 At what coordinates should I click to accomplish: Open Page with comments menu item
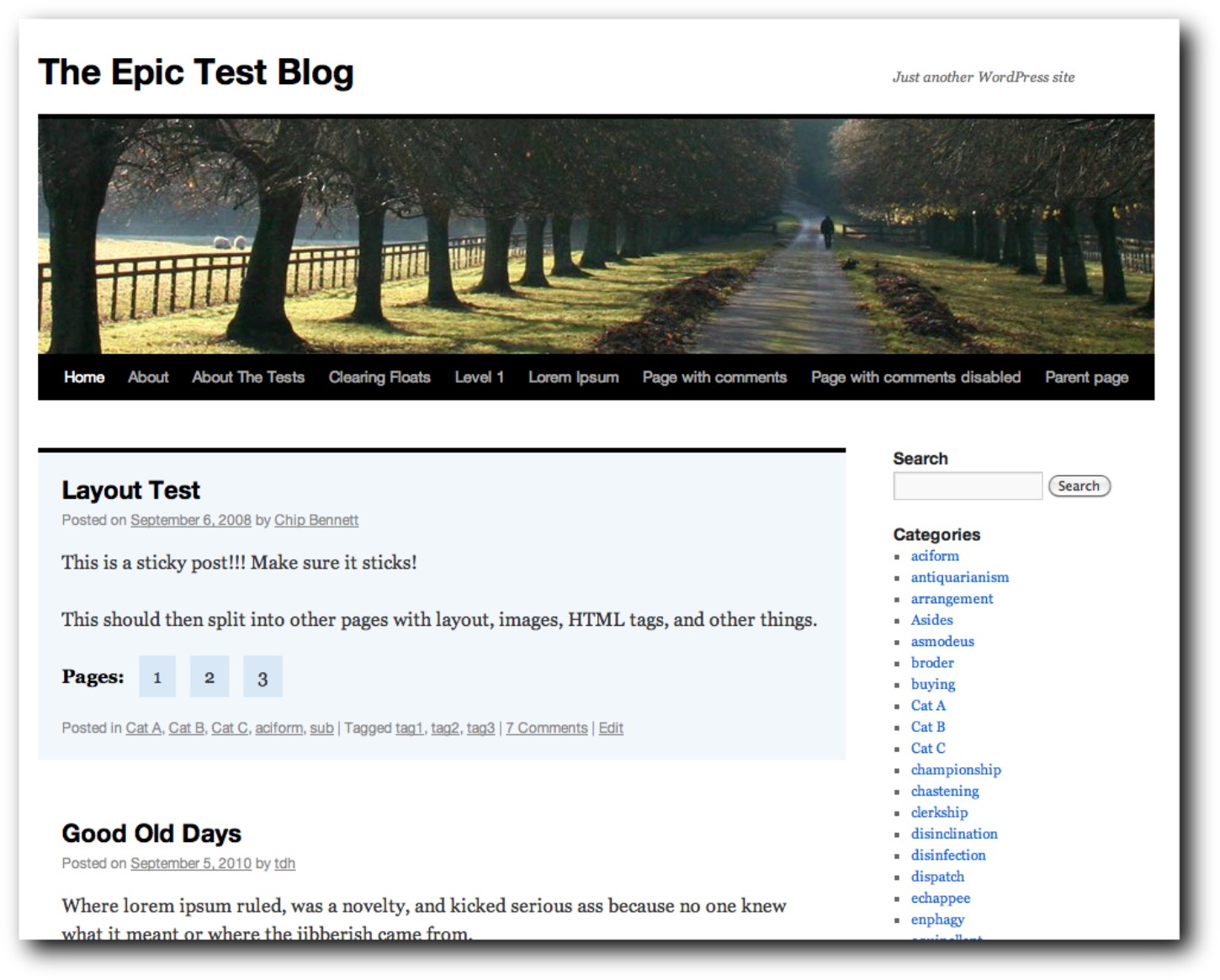pyautogui.click(x=714, y=377)
